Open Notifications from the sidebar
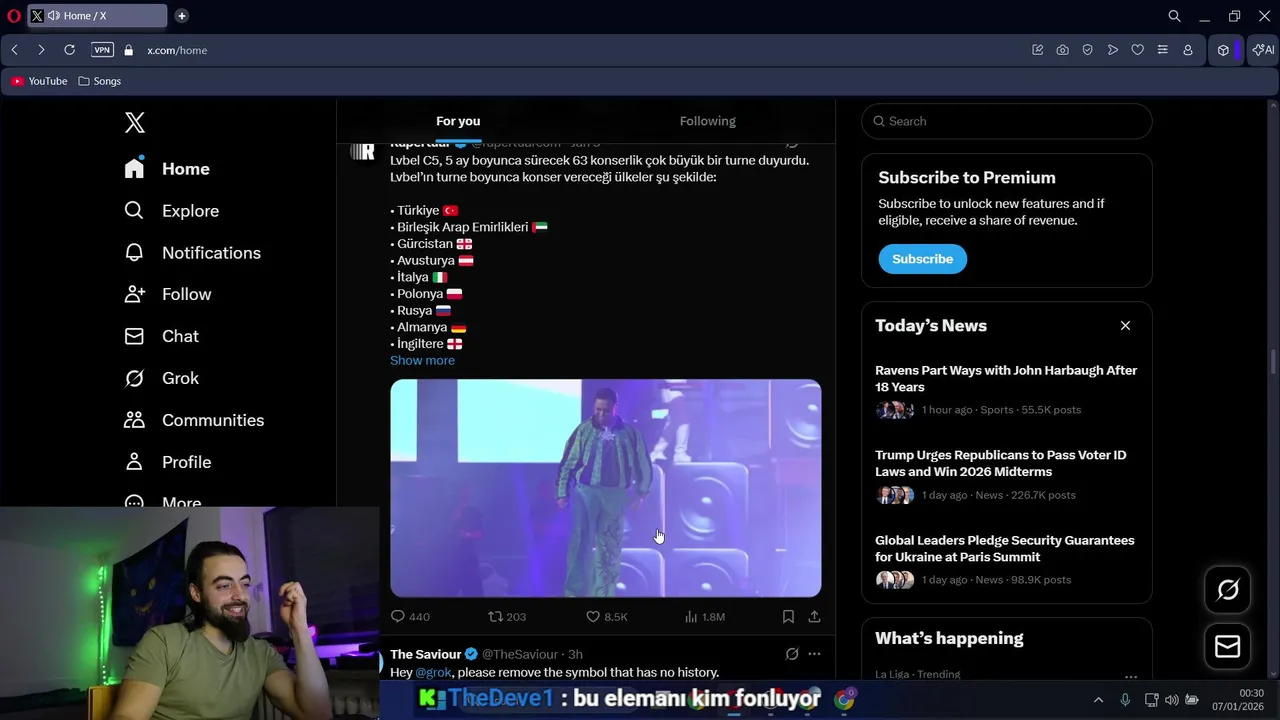 pos(192,253)
